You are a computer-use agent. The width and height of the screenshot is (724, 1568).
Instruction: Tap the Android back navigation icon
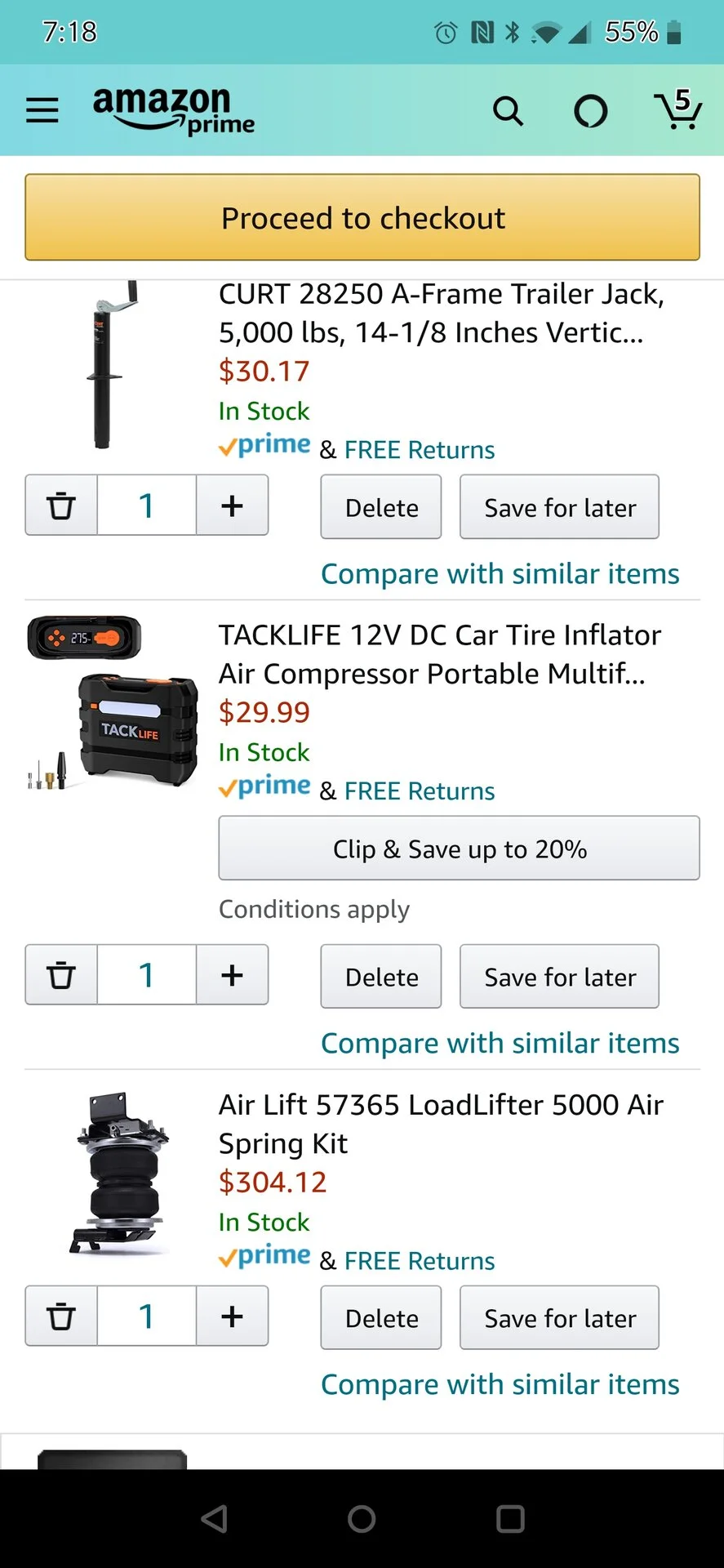pyautogui.click(x=214, y=1519)
